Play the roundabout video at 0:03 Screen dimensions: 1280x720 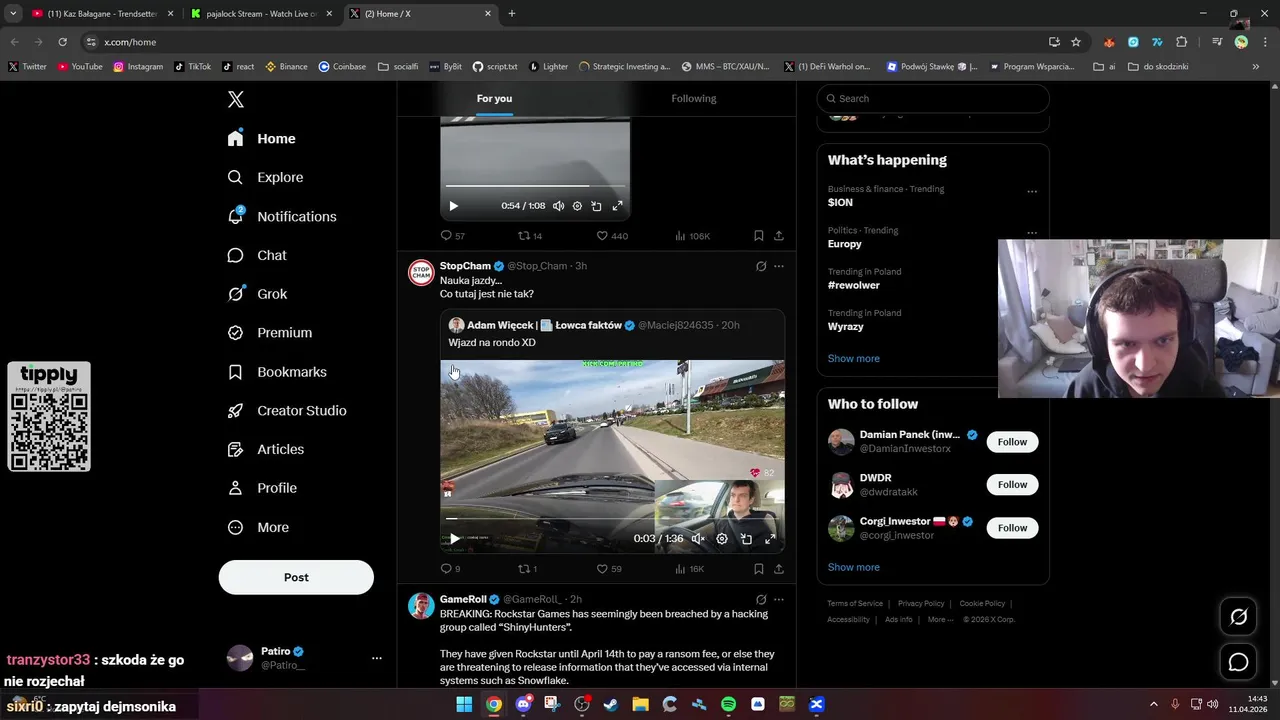coord(455,539)
